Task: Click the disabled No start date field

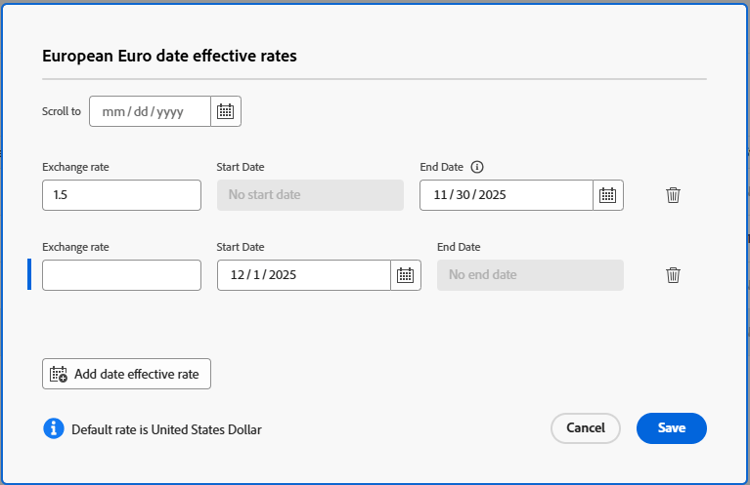Action: [310, 195]
